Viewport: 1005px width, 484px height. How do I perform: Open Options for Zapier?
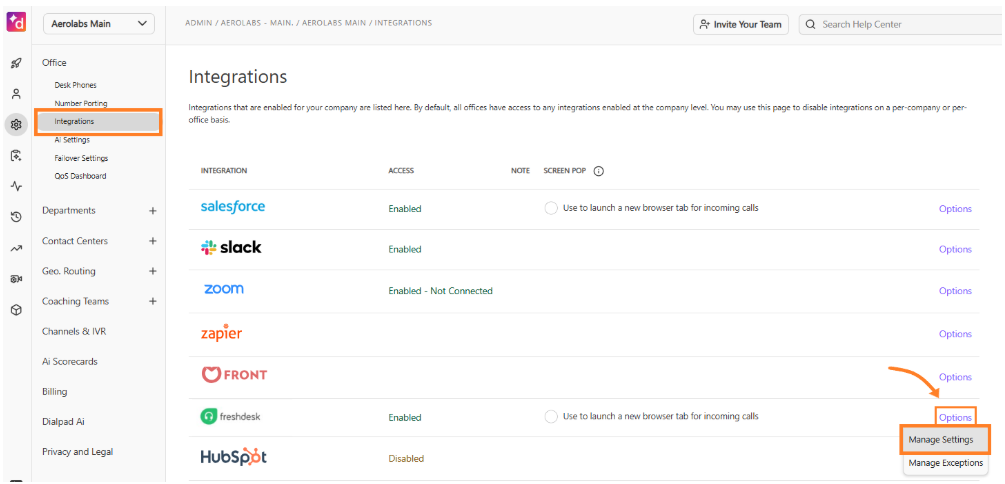(955, 334)
